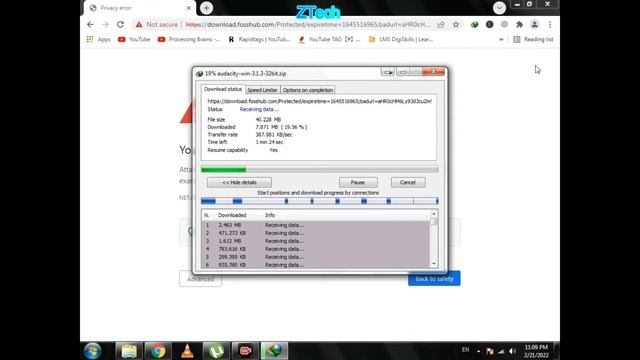Open the taskbar clock showing 11:09 PM
640x360 pixels.
tap(536, 351)
